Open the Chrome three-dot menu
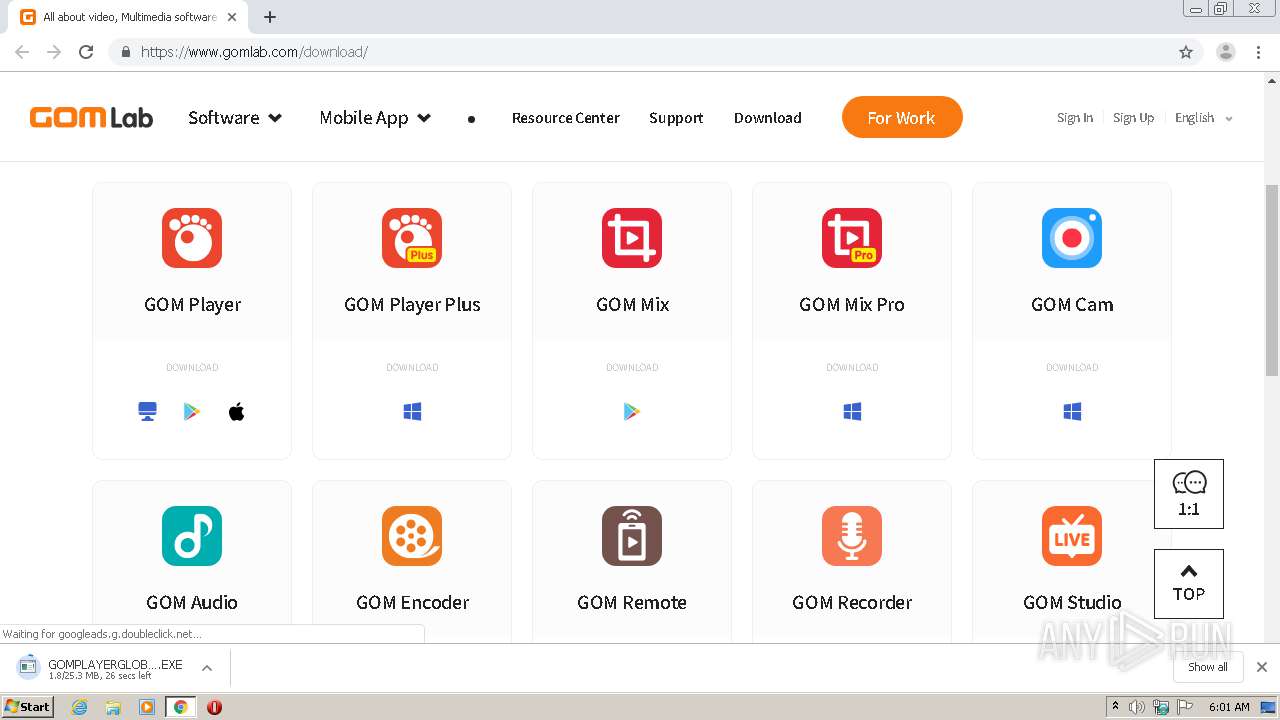Screen dimensions: 1280x720 pyautogui.click(x=1259, y=52)
